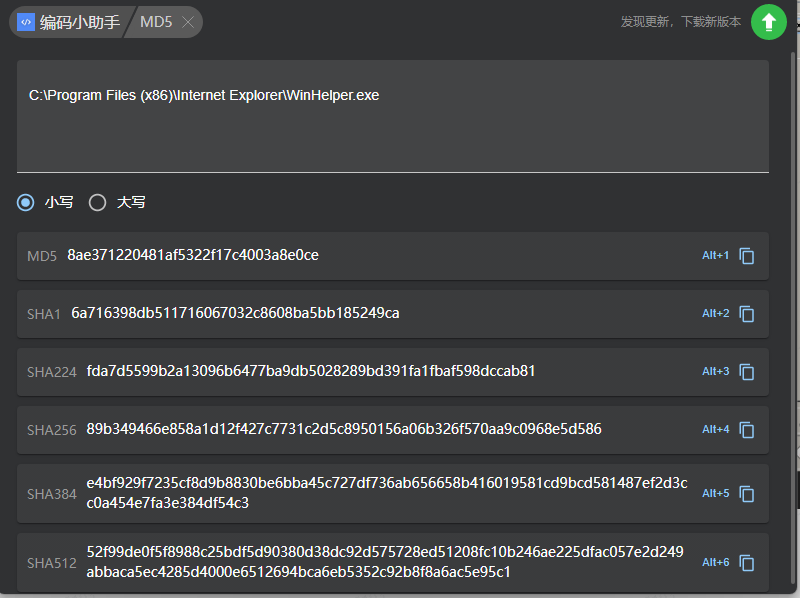Click the green update download arrow icon

pyautogui.click(x=768, y=22)
